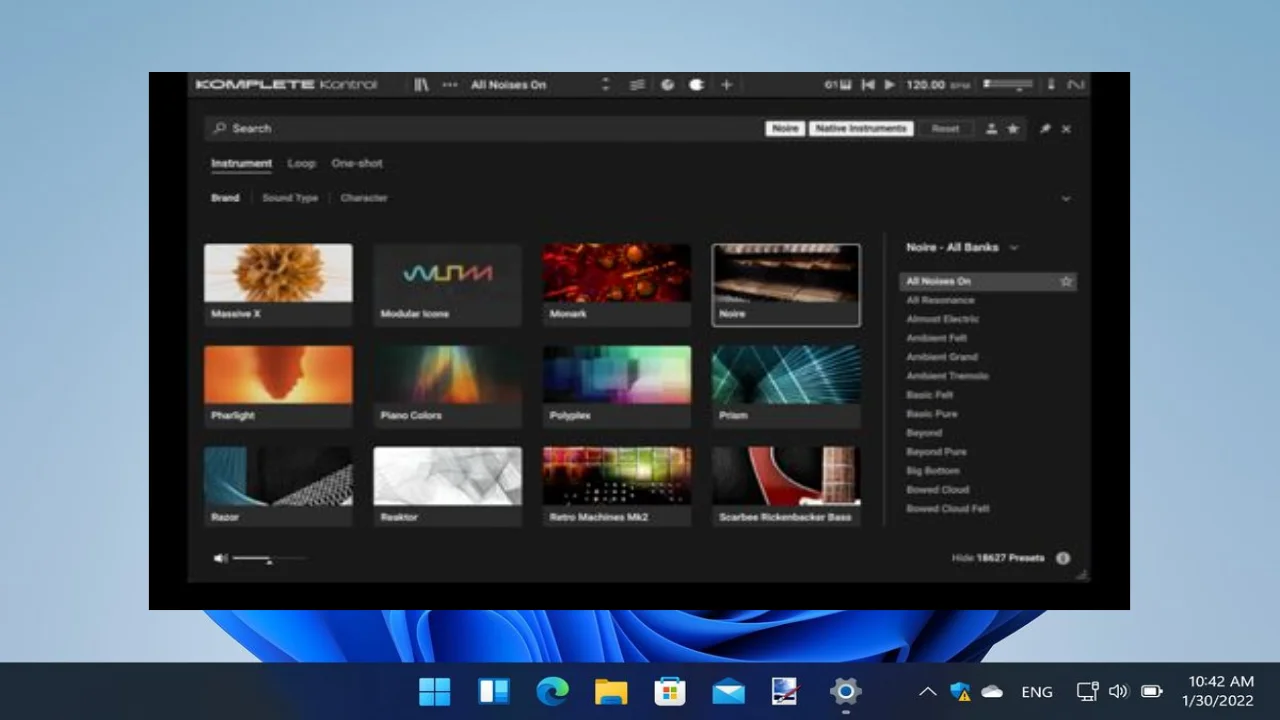Image resolution: width=1280 pixels, height=720 pixels.
Task: Open Windows Start menu on taskbar
Action: pyautogui.click(x=435, y=691)
